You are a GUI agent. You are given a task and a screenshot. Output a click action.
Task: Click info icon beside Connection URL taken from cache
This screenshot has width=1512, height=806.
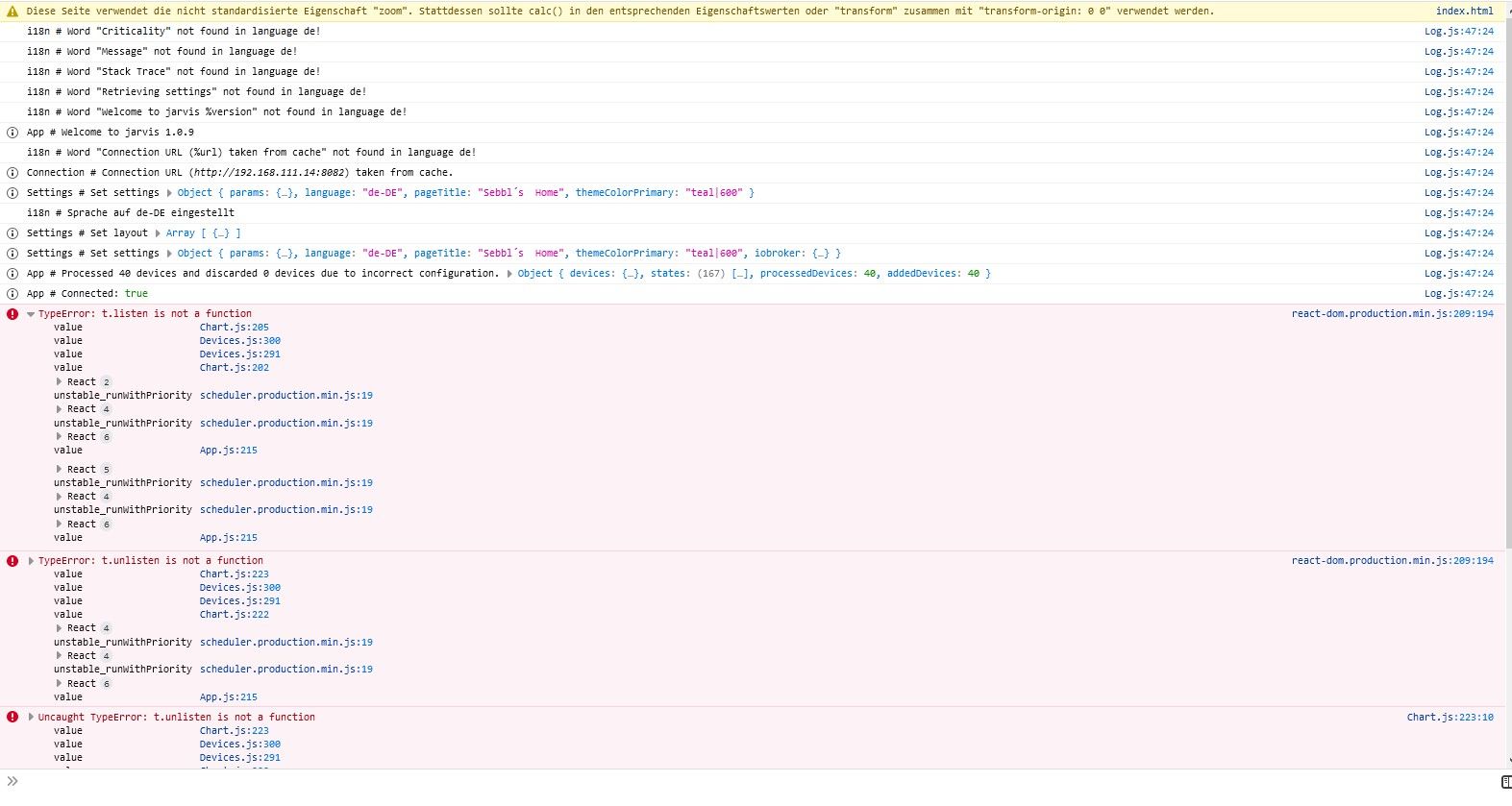(12, 173)
